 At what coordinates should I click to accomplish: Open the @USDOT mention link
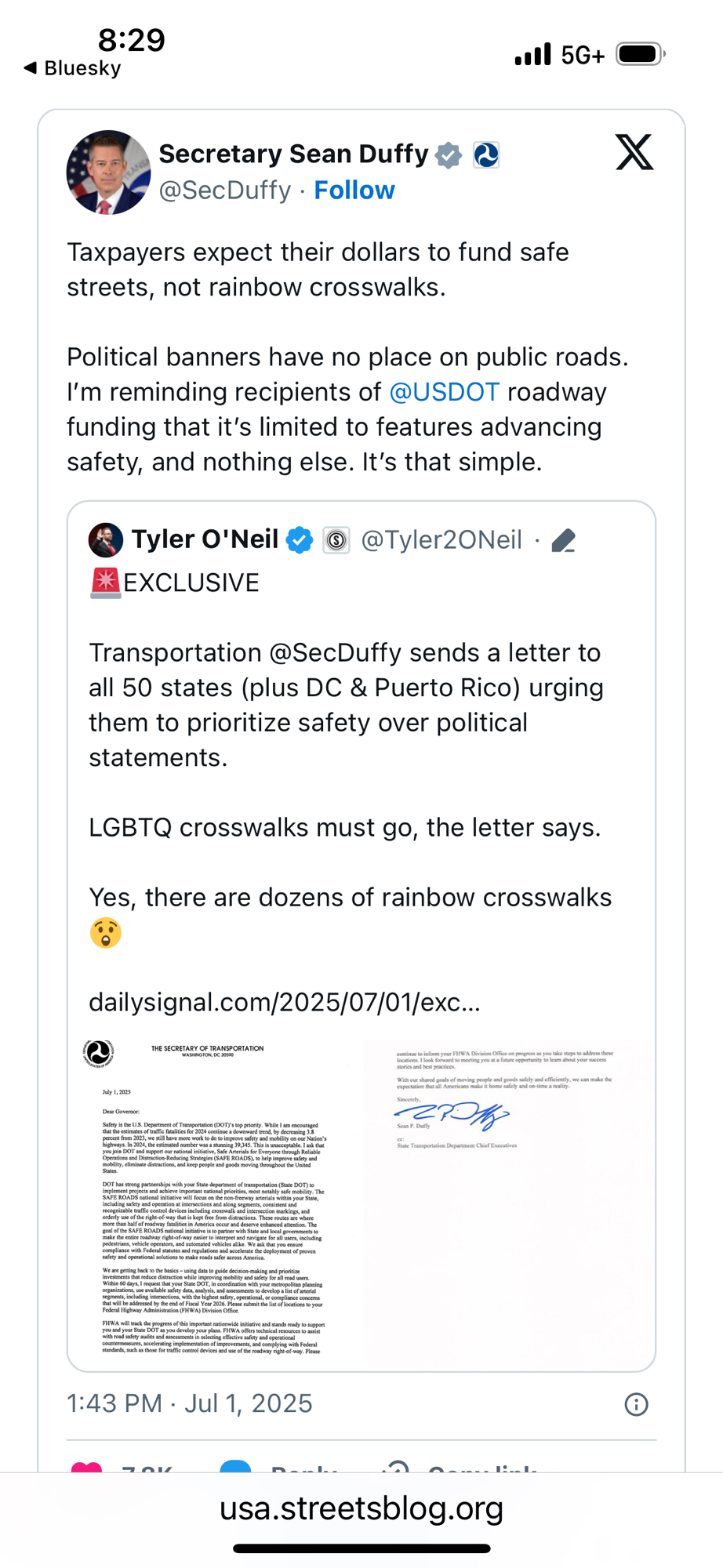(444, 392)
